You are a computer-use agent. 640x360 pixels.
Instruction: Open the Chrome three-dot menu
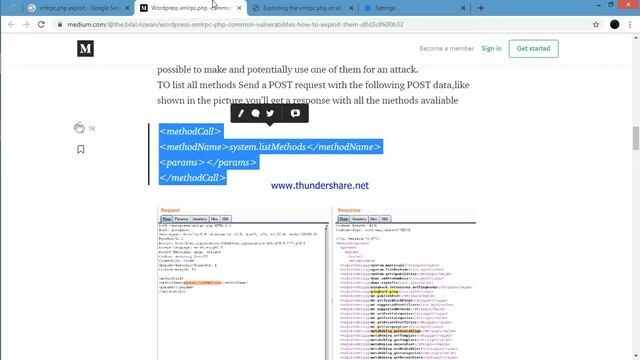pyautogui.click(x=630, y=24)
